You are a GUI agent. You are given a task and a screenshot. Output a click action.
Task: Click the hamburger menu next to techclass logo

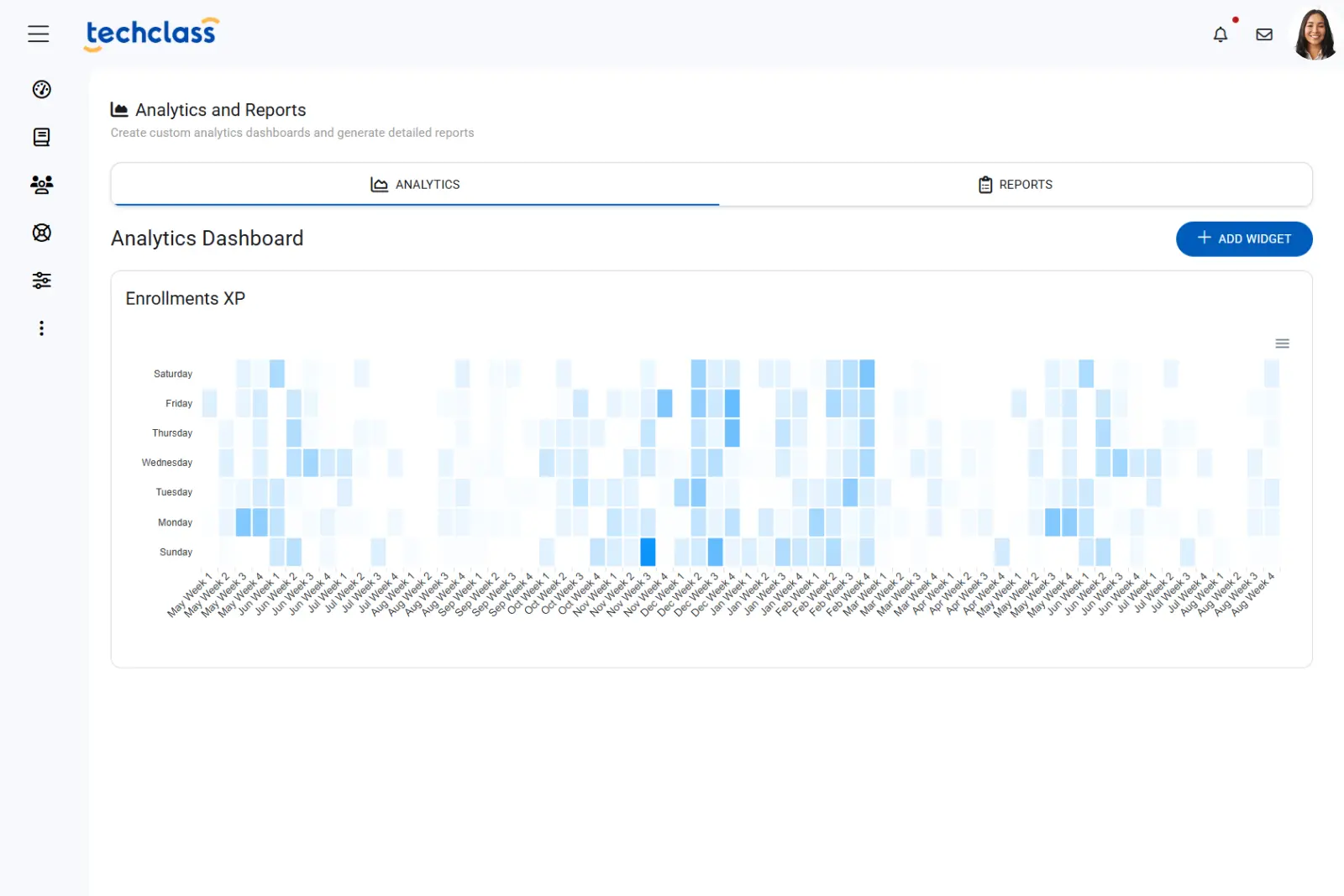tap(39, 34)
